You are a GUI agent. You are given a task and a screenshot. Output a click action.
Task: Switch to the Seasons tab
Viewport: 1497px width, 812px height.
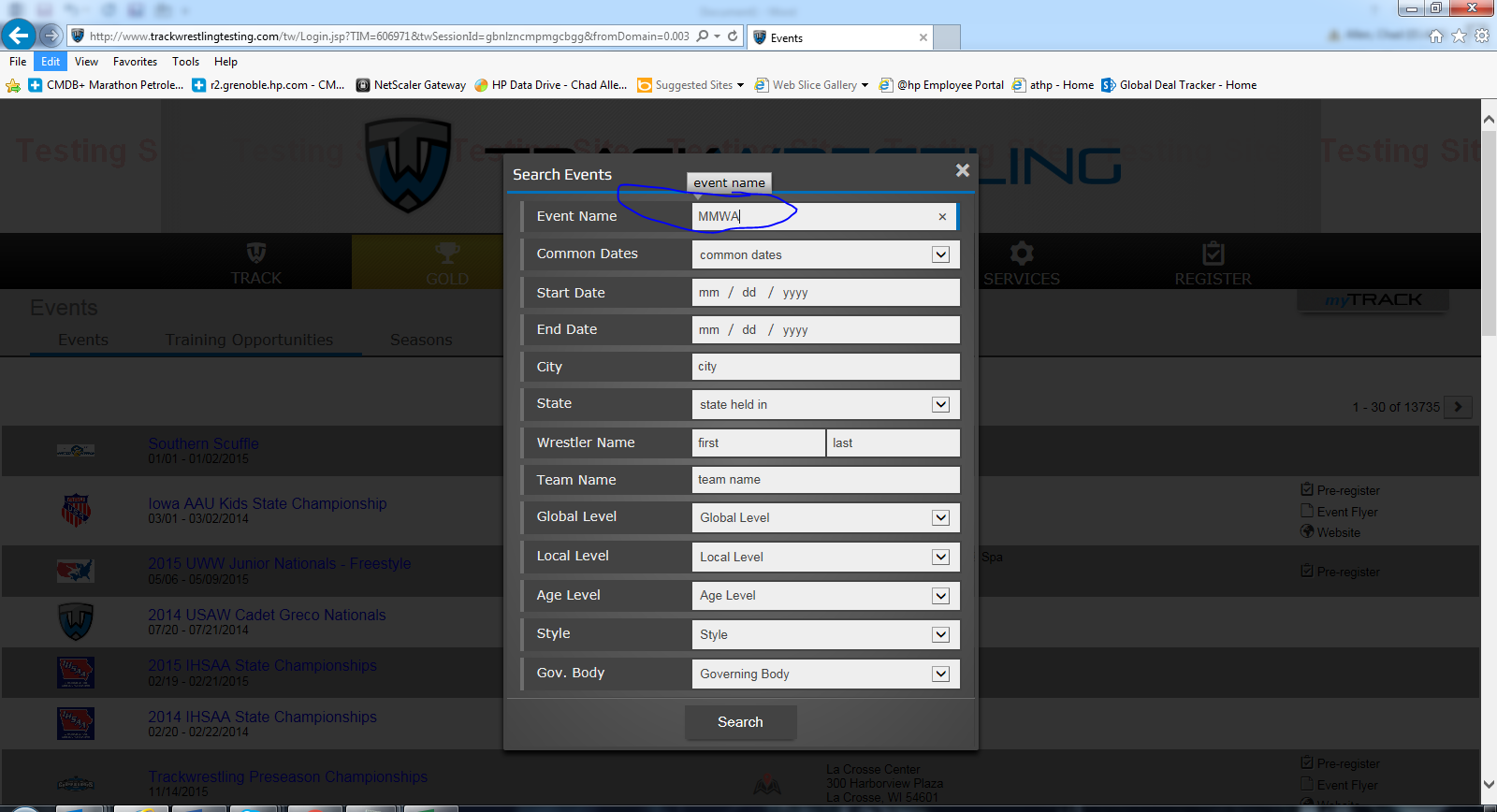point(421,340)
